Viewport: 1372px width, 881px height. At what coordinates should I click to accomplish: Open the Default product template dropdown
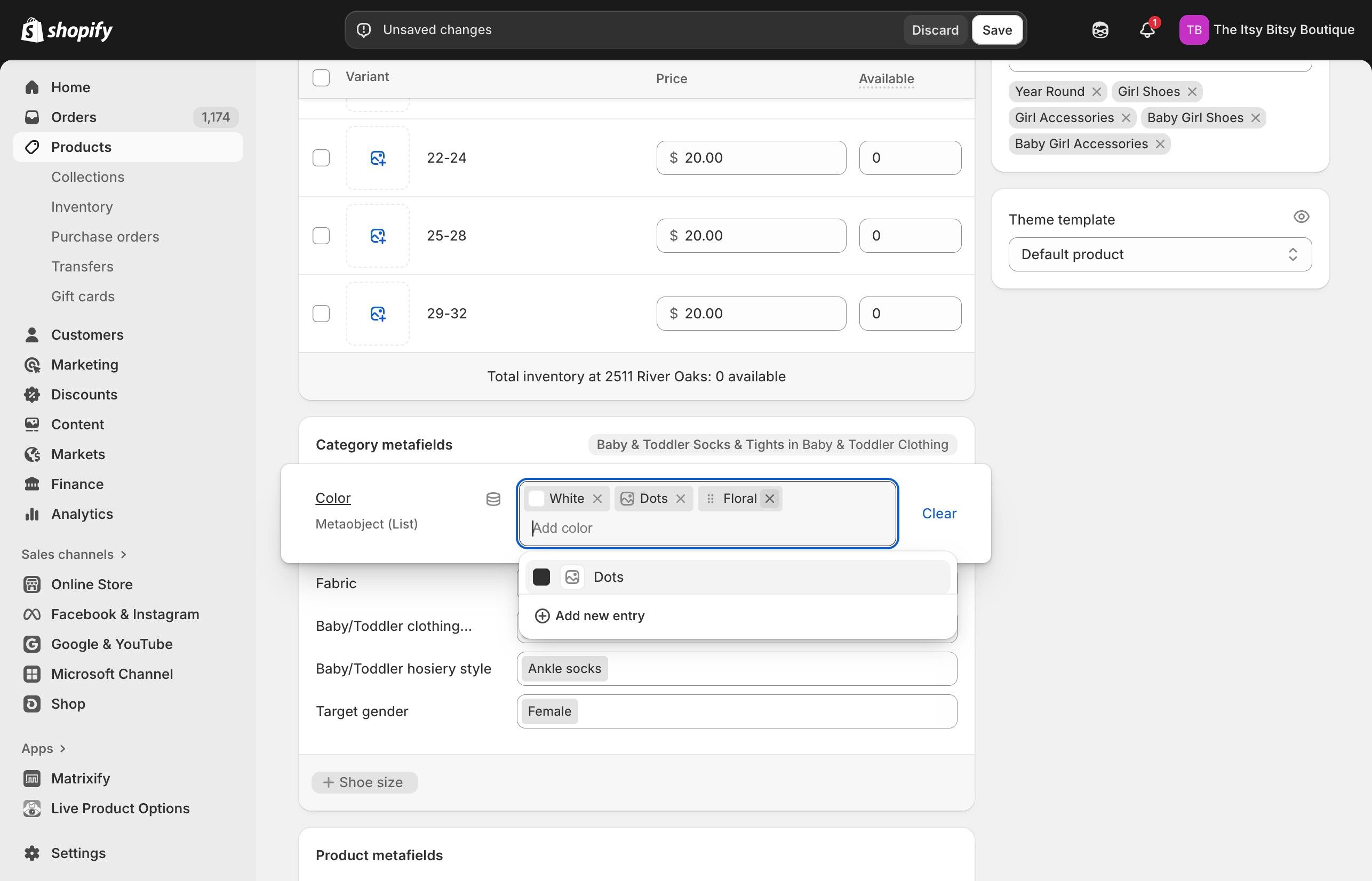[1160, 254]
